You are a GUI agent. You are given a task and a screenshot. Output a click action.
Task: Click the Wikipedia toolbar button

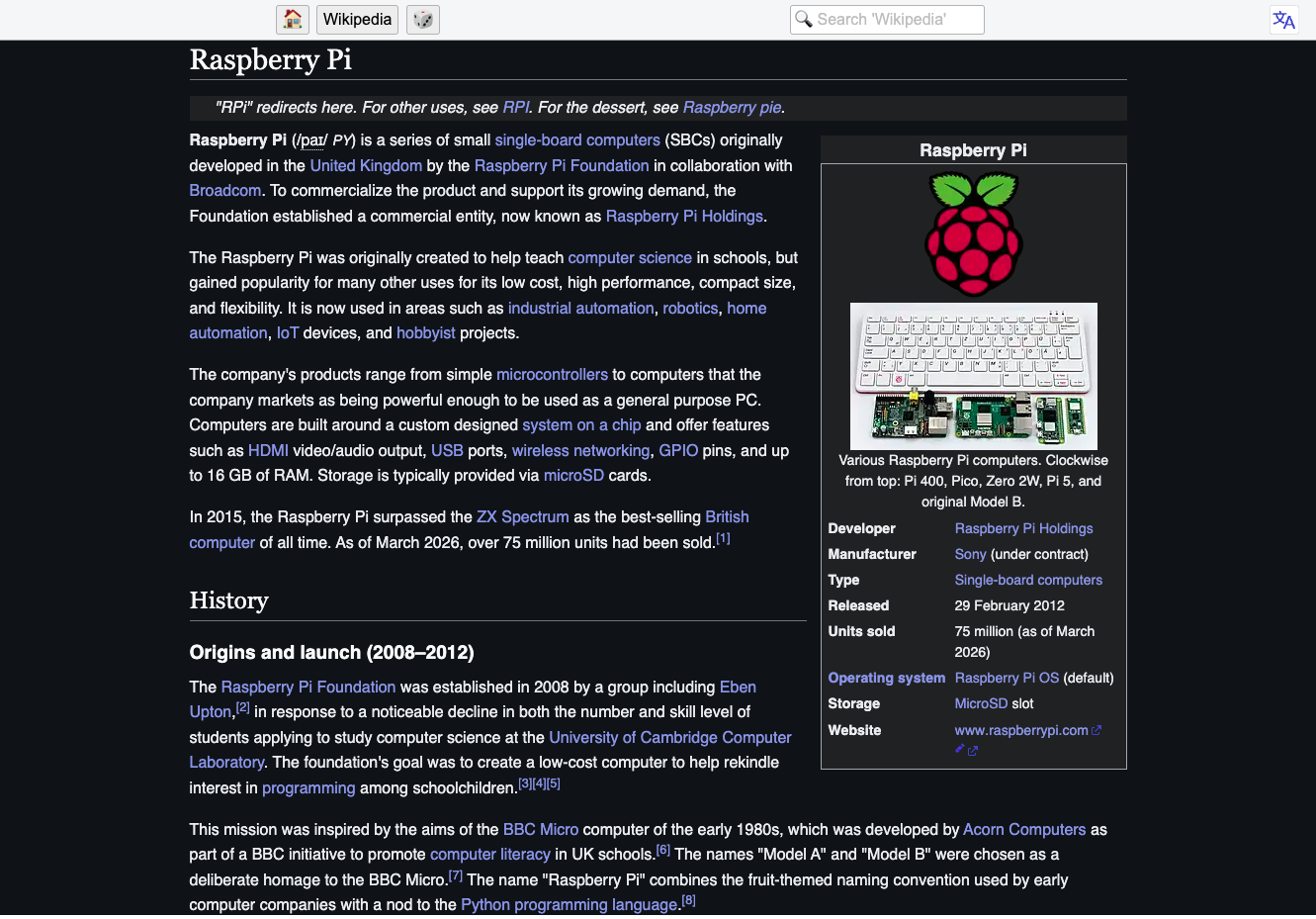[x=357, y=20]
